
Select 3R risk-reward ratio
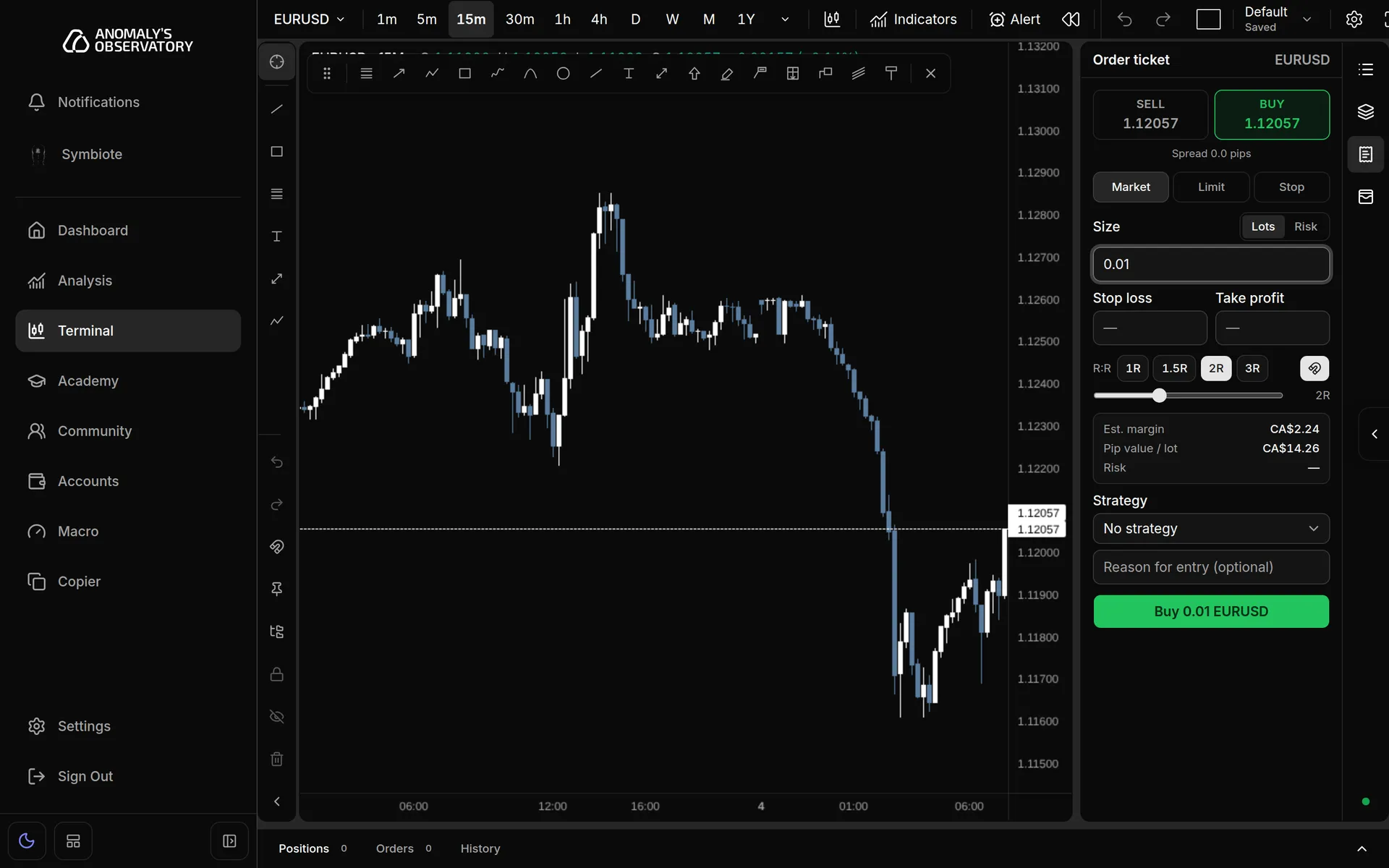tap(1252, 368)
